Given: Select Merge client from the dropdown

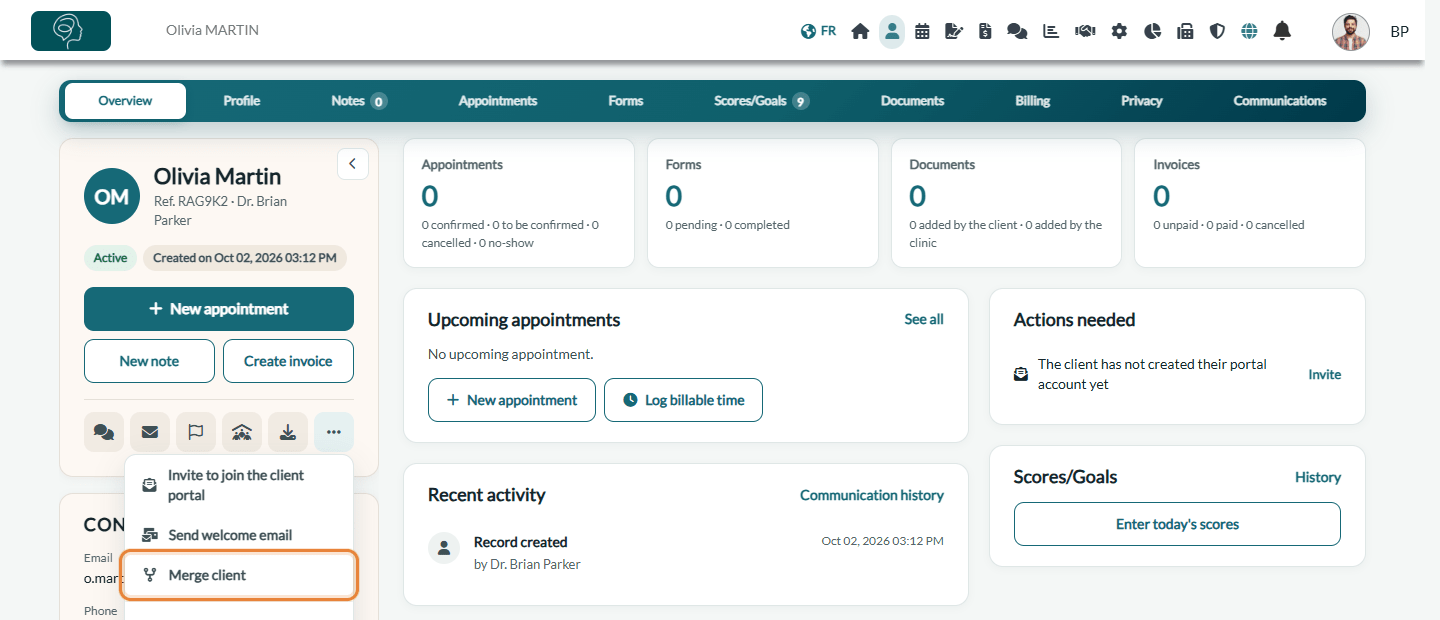Looking at the screenshot, I should 239,575.
